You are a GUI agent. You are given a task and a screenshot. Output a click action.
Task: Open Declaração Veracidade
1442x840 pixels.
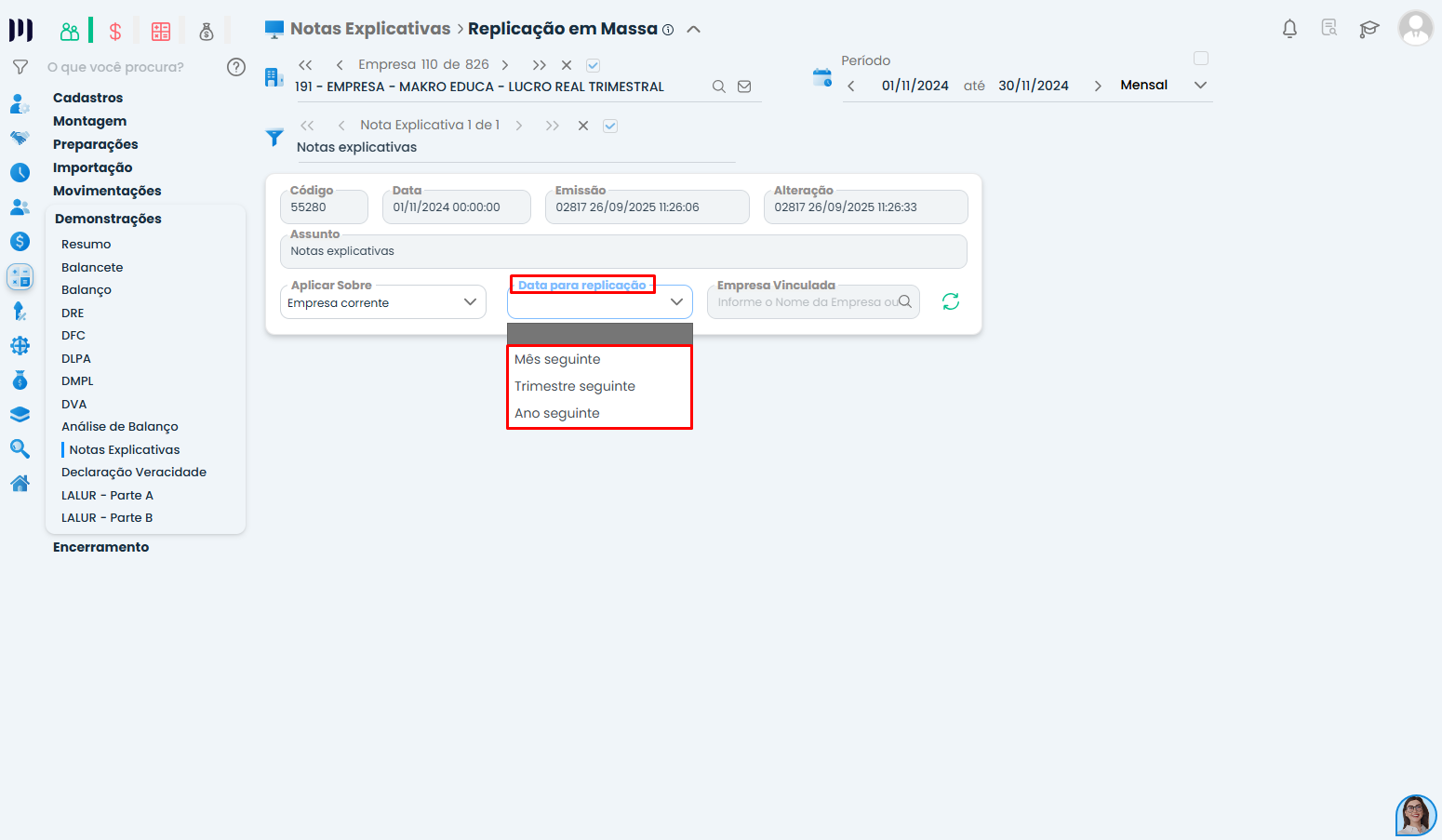[134, 472]
